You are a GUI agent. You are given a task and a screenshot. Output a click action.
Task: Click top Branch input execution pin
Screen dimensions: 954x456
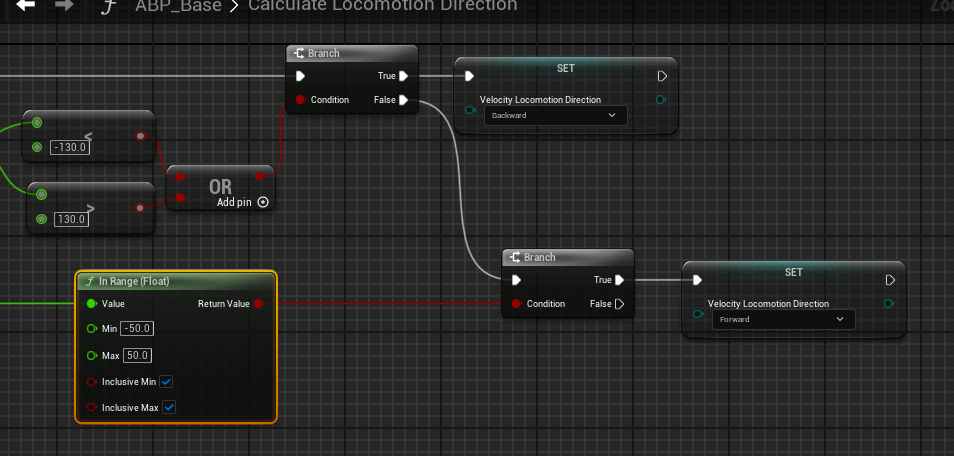[300, 76]
